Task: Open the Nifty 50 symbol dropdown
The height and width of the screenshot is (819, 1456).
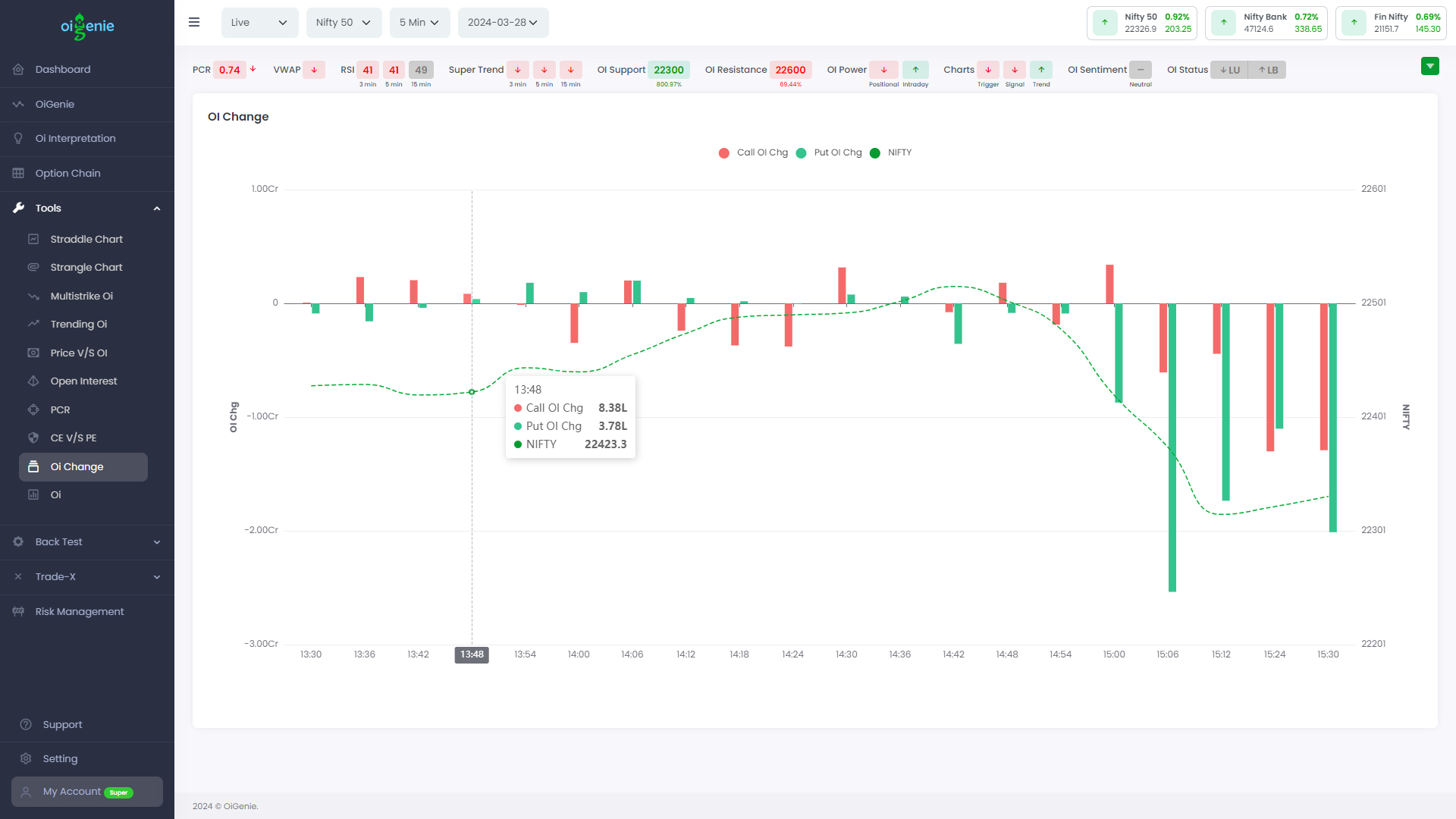Action: pos(344,22)
